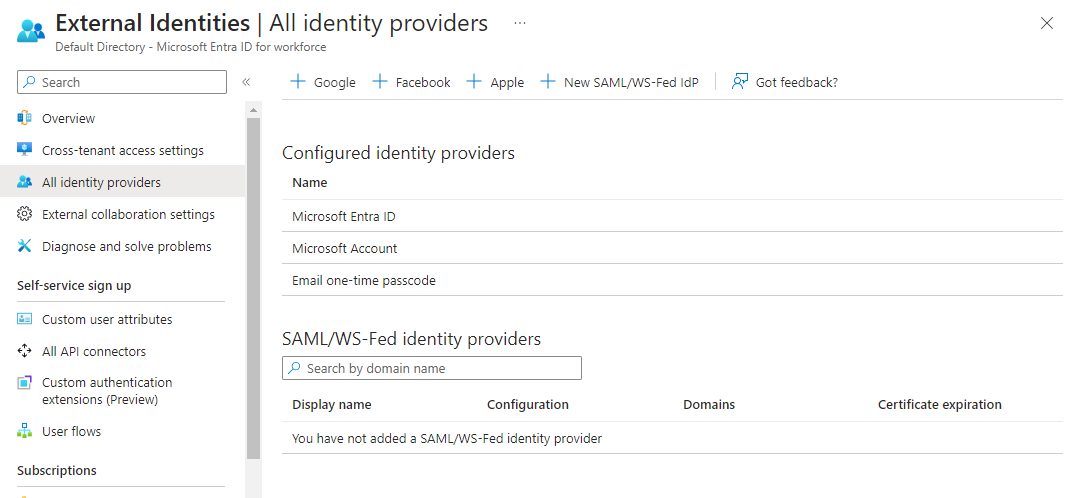The height and width of the screenshot is (498, 1083).
Task: Click the Certificate expiration column header
Action: pyautogui.click(x=939, y=405)
